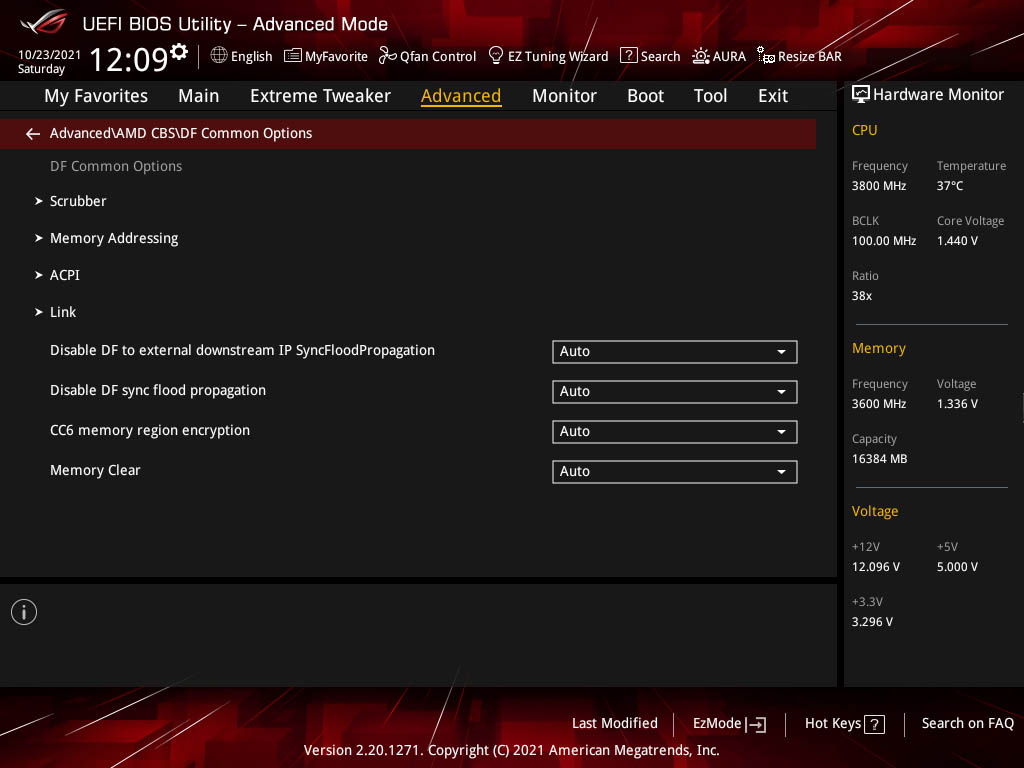Click the Hot Keys question mark icon
This screenshot has height=768, width=1024.
pos(874,724)
